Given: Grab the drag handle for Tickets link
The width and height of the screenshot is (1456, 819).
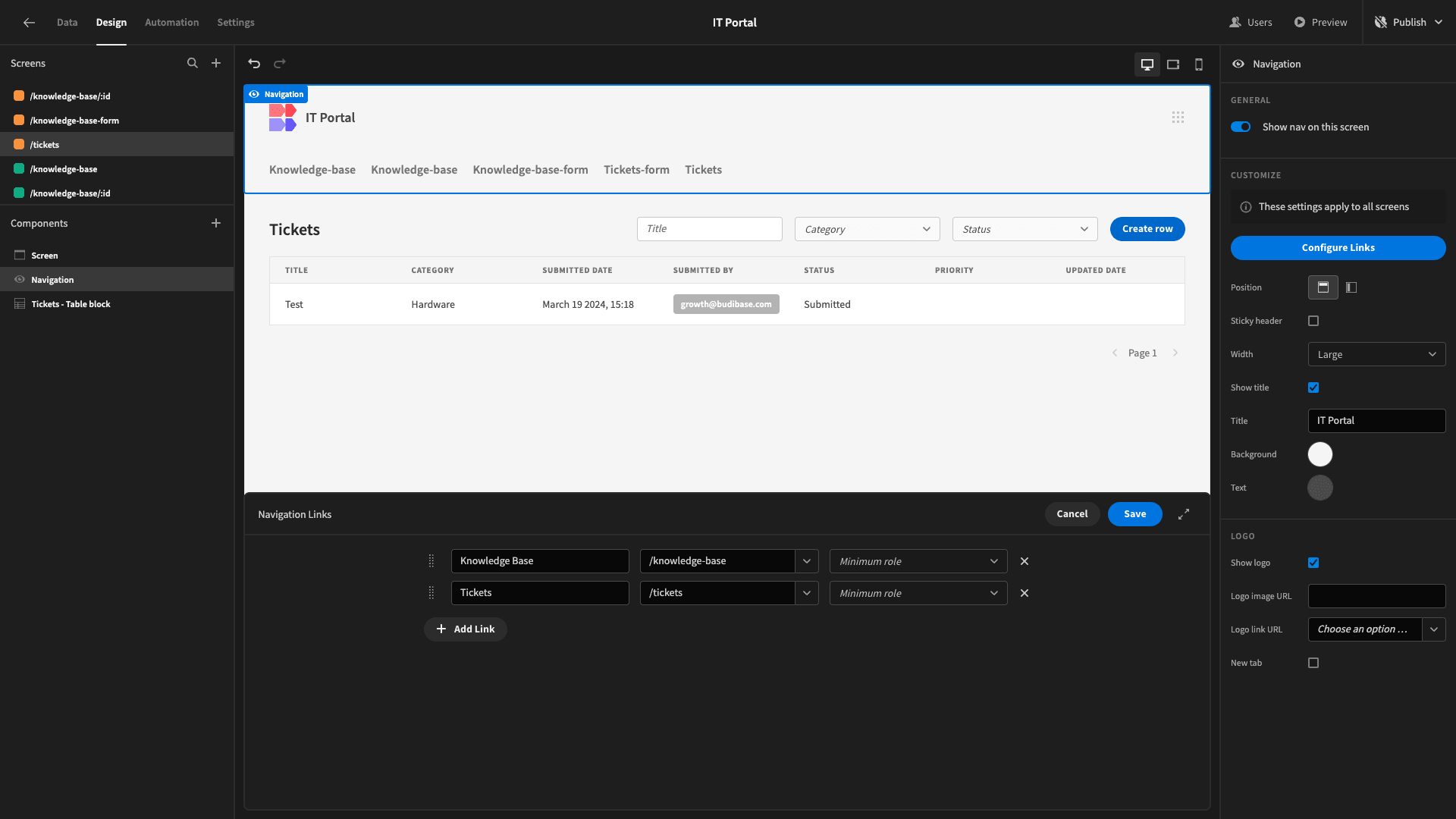Looking at the screenshot, I should pyautogui.click(x=431, y=593).
